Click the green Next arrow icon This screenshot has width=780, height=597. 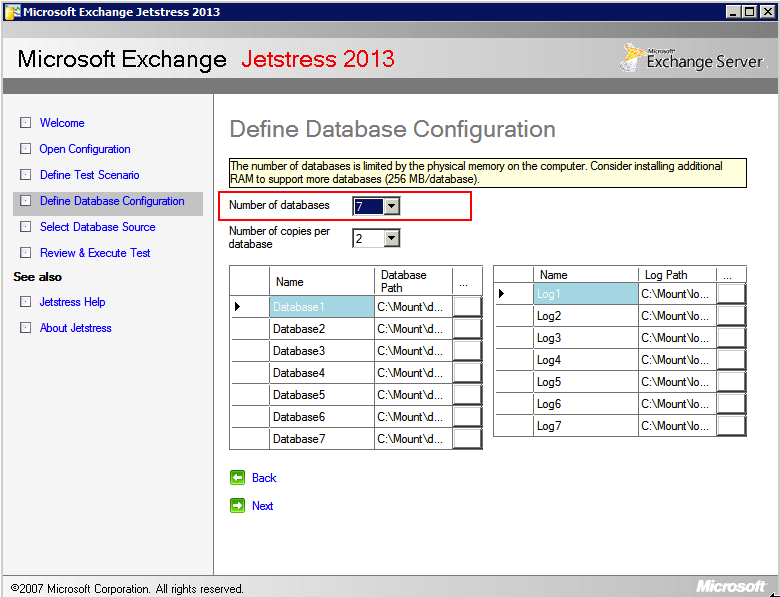[237, 506]
